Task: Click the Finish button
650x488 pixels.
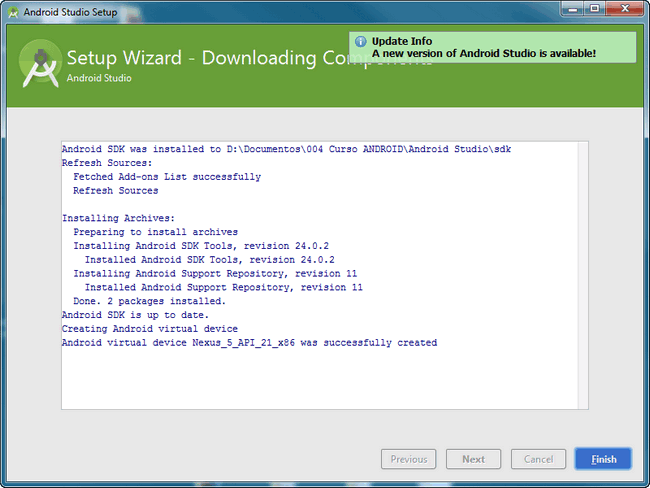Action: click(603, 459)
